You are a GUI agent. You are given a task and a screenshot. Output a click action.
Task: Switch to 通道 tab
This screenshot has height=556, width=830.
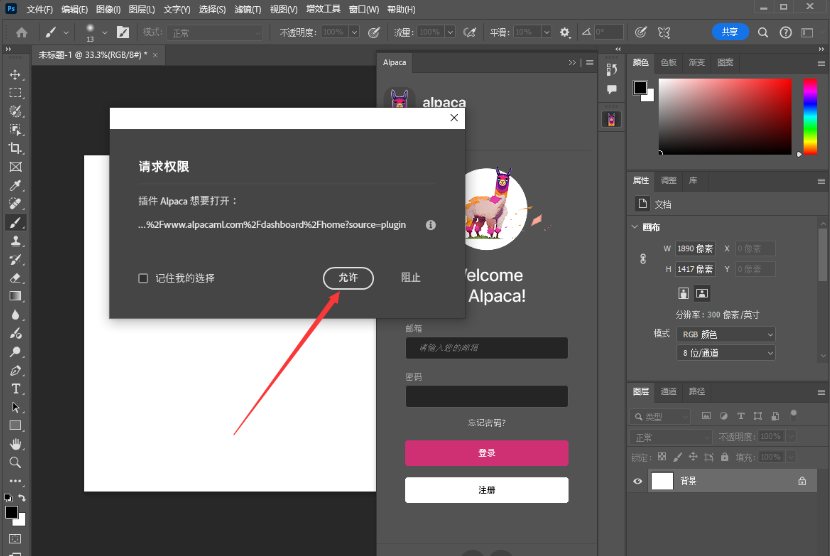click(x=669, y=392)
